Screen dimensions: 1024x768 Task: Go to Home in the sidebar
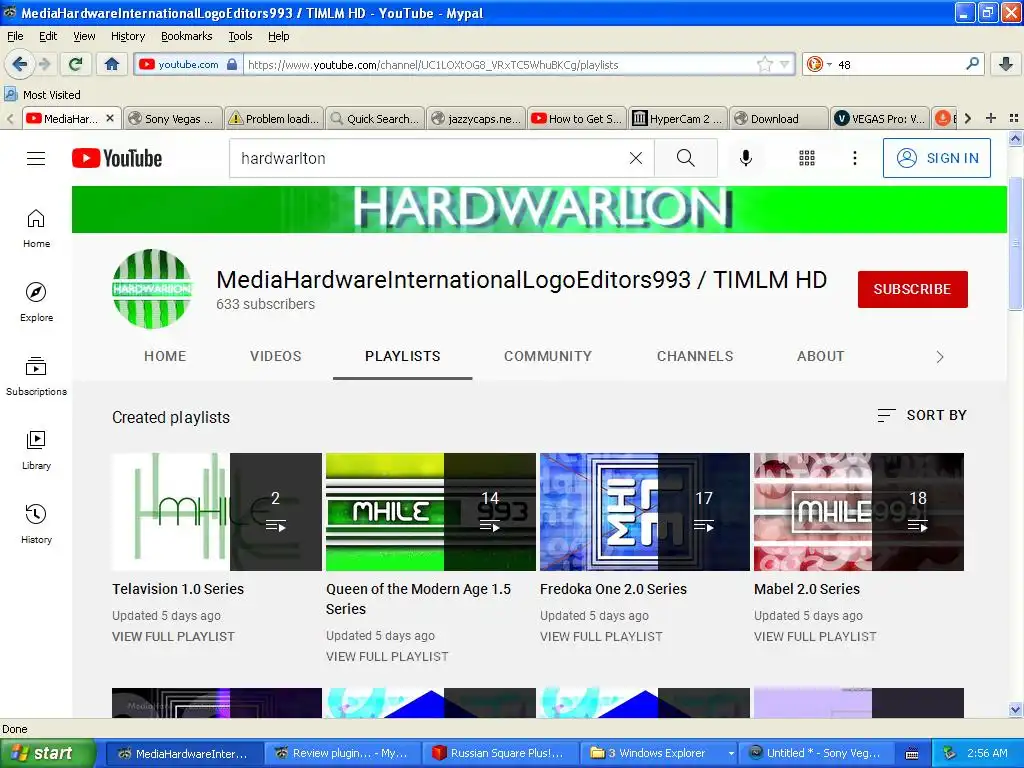36,229
